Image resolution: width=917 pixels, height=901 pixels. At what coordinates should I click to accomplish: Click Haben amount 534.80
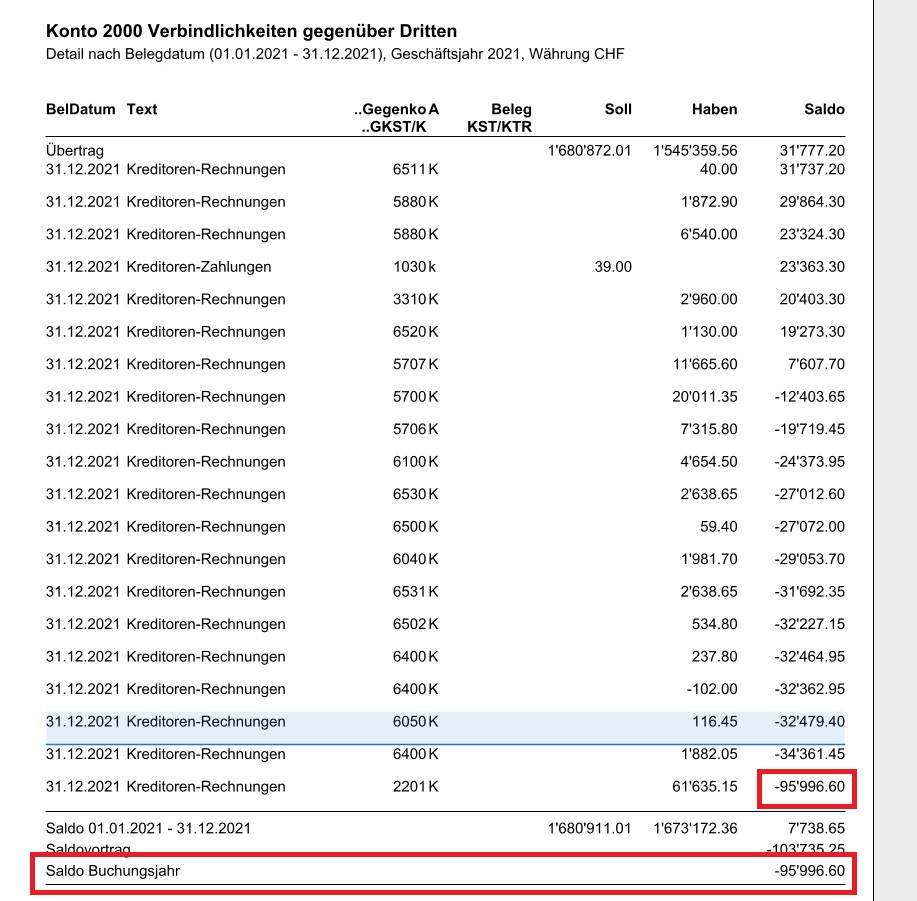point(715,624)
